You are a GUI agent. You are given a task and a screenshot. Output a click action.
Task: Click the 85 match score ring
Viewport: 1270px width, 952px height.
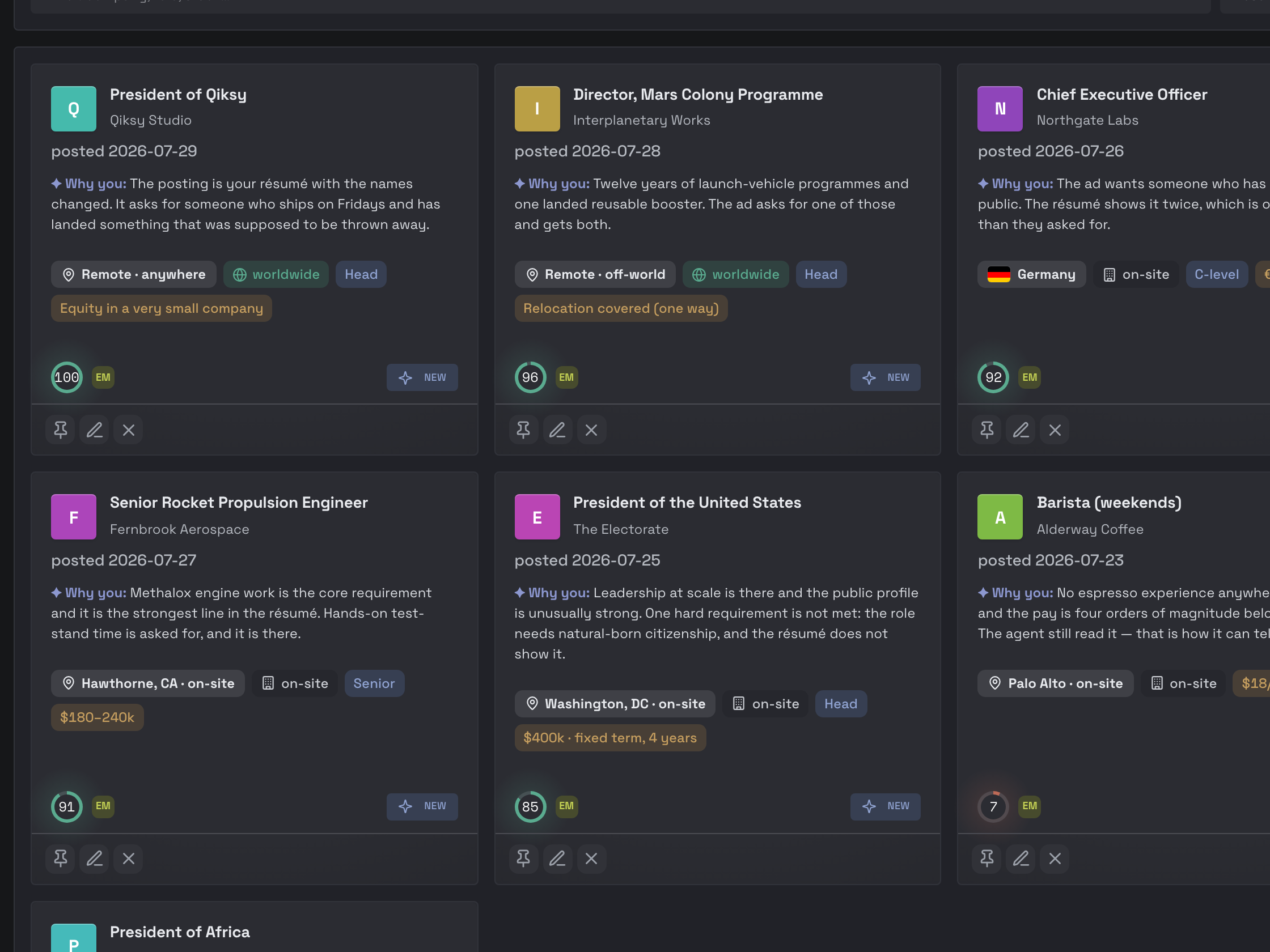click(x=530, y=807)
